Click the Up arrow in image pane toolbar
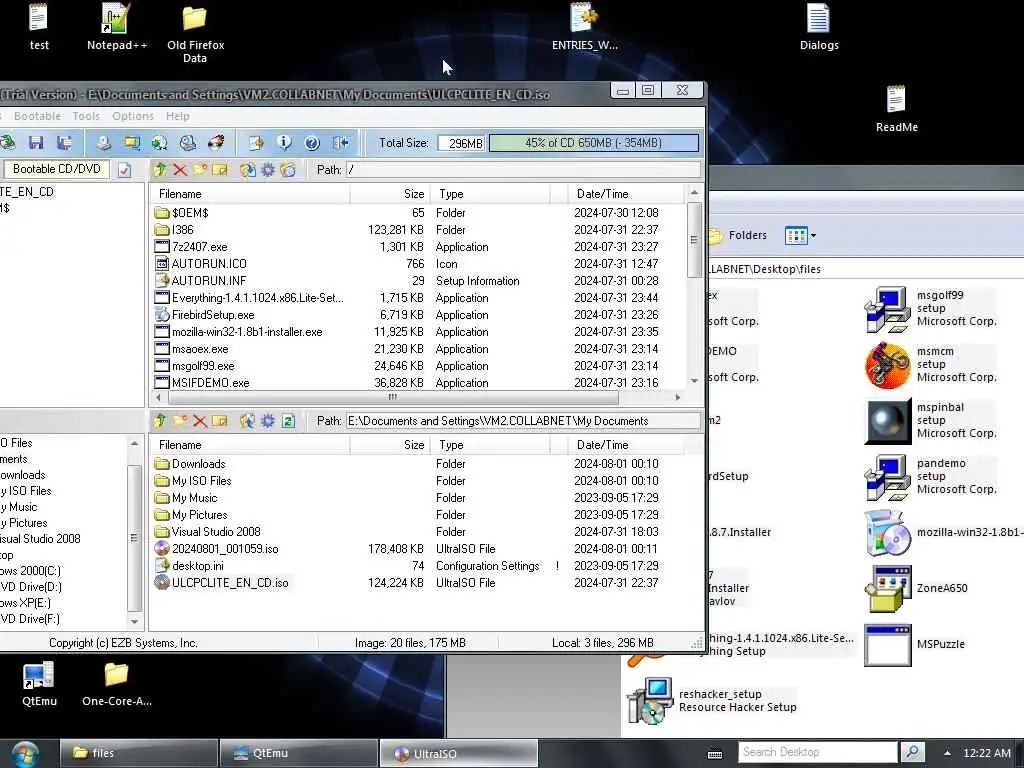Viewport: 1024px width, 768px height. coord(159,170)
